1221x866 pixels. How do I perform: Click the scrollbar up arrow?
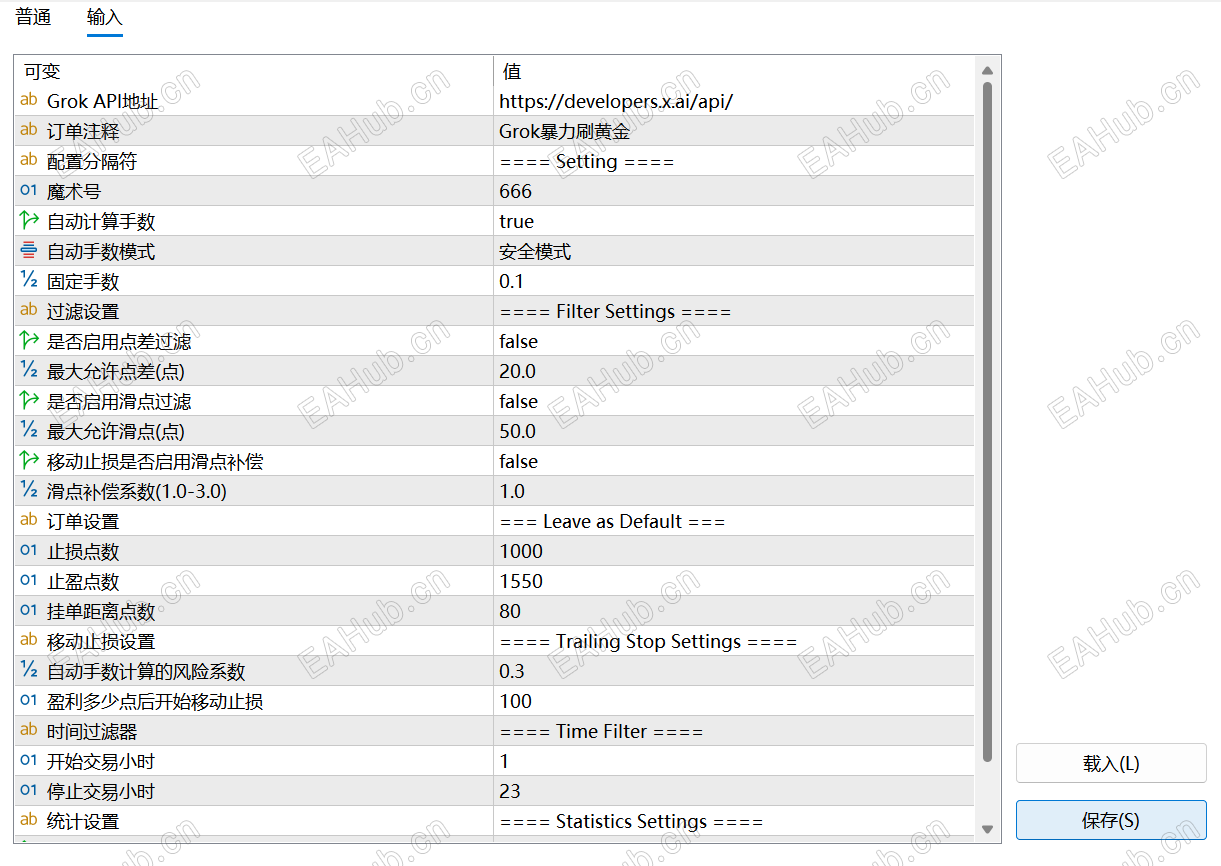pyautogui.click(x=987, y=70)
